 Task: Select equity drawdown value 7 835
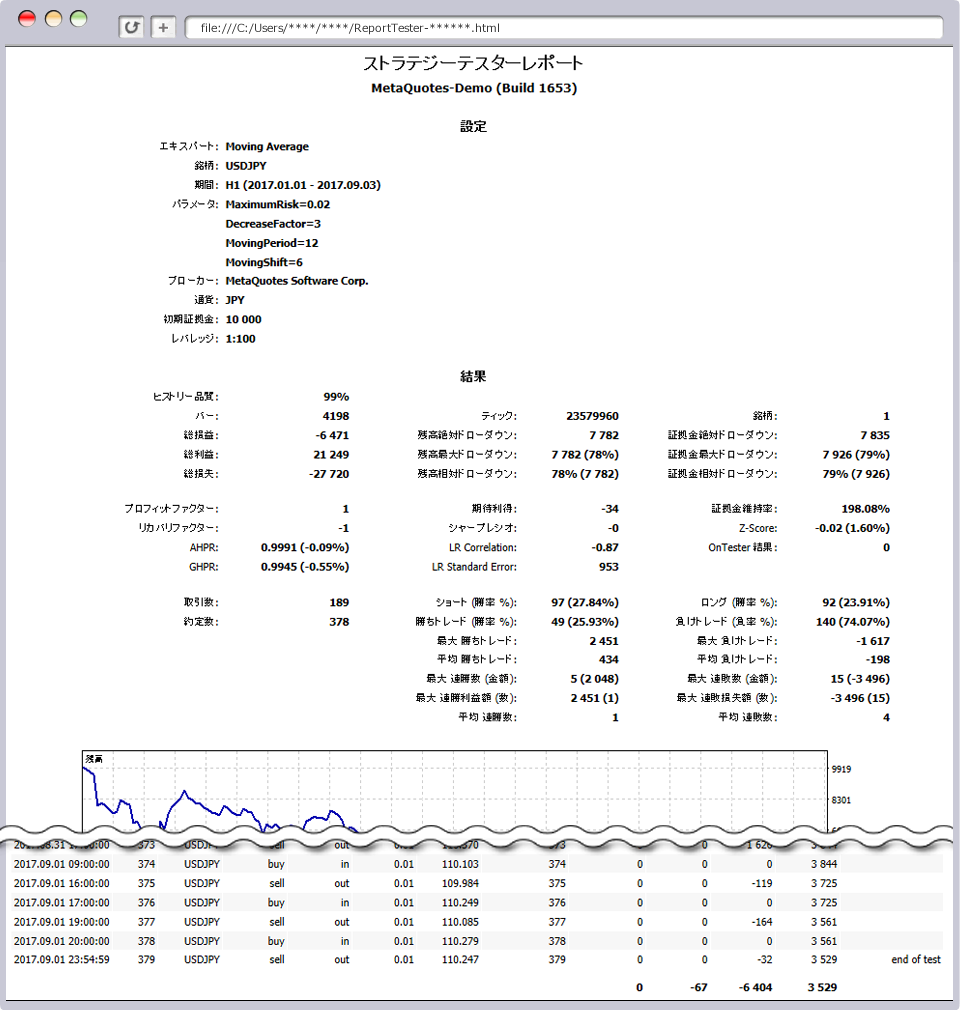[875, 435]
